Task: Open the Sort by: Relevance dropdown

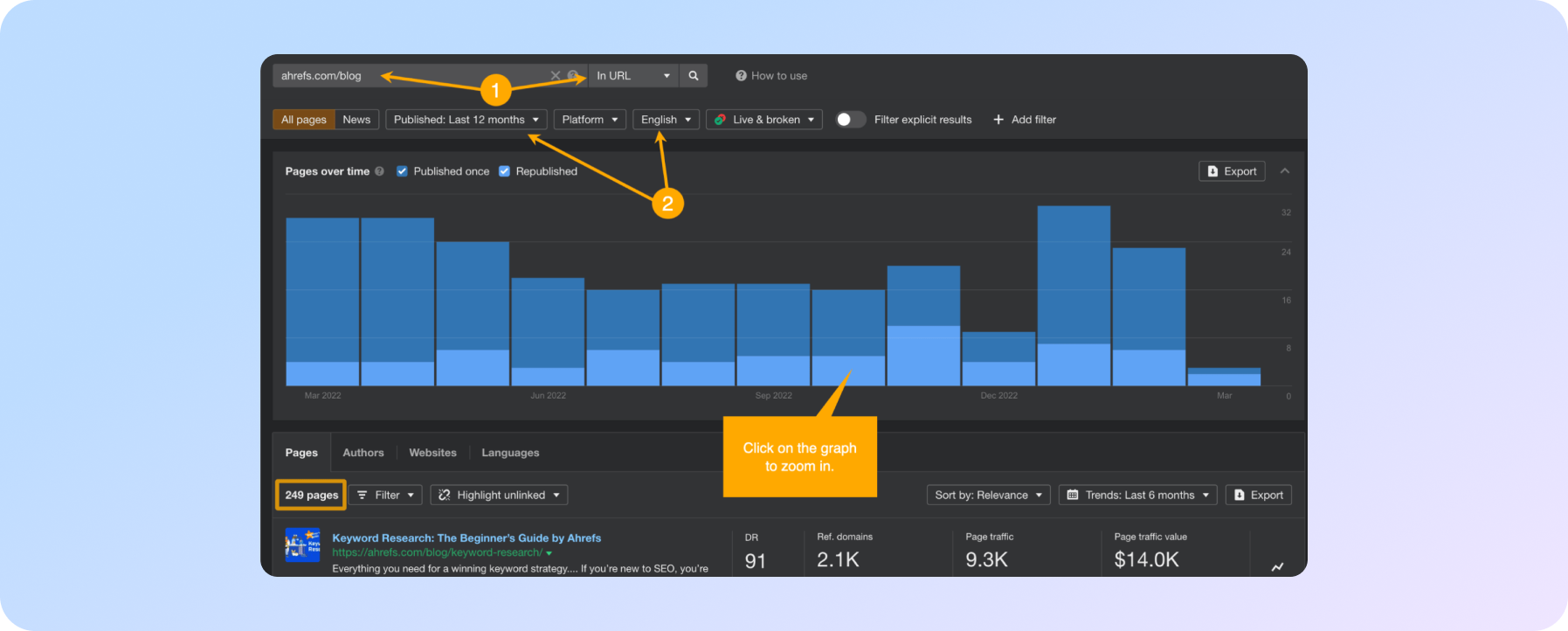Action: point(989,495)
